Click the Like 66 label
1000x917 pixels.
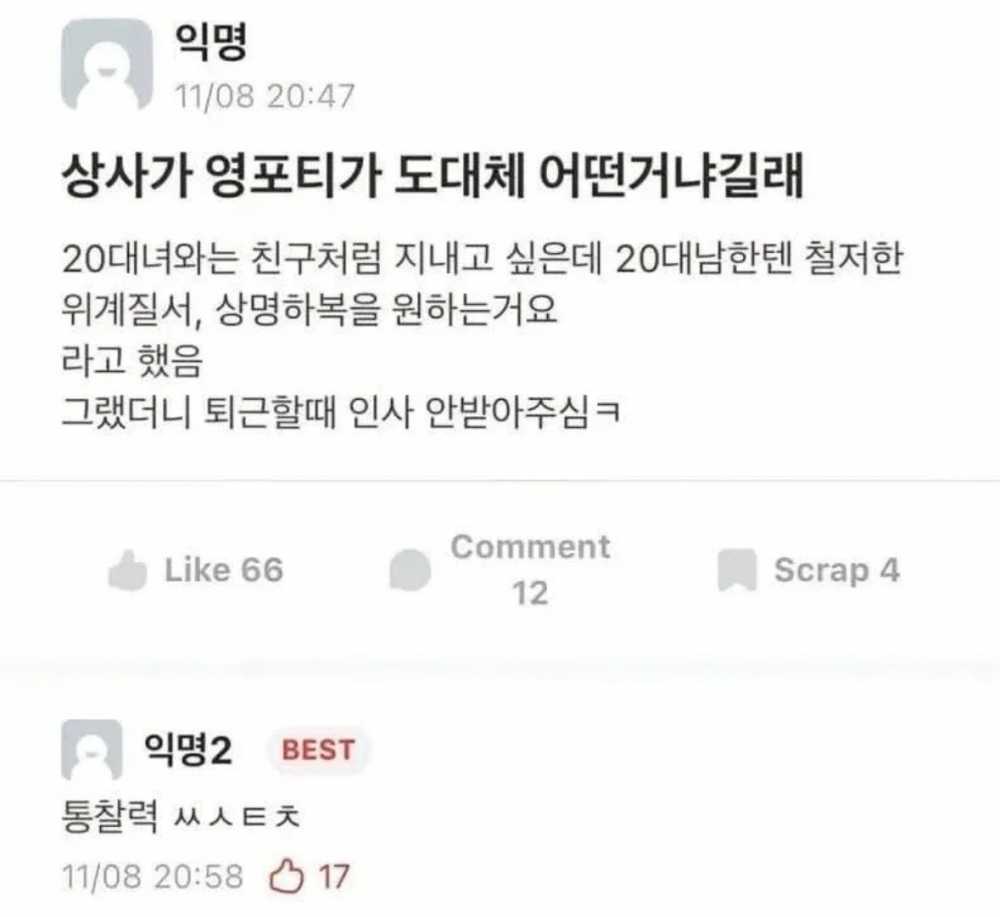pos(224,570)
